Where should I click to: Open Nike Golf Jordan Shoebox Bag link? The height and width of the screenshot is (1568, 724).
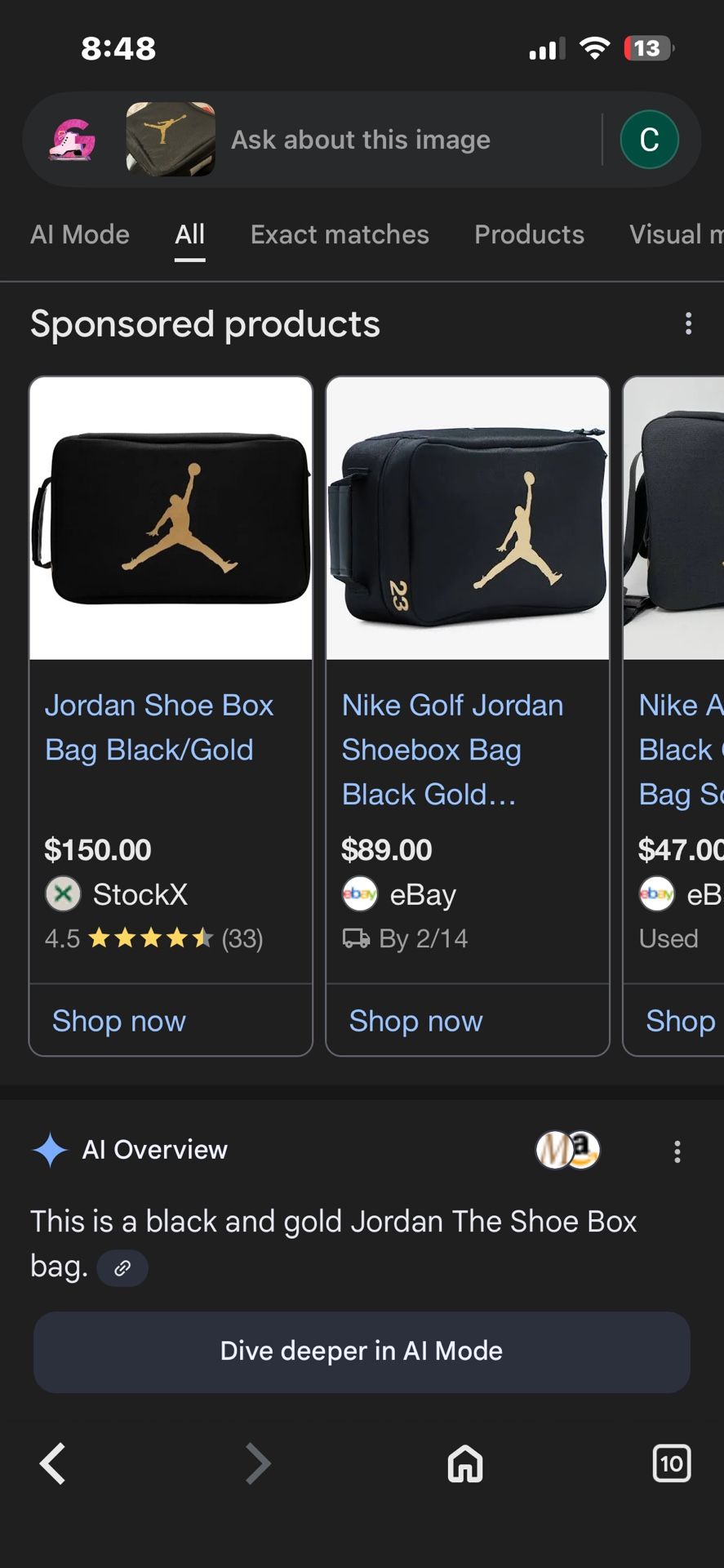(452, 749)
